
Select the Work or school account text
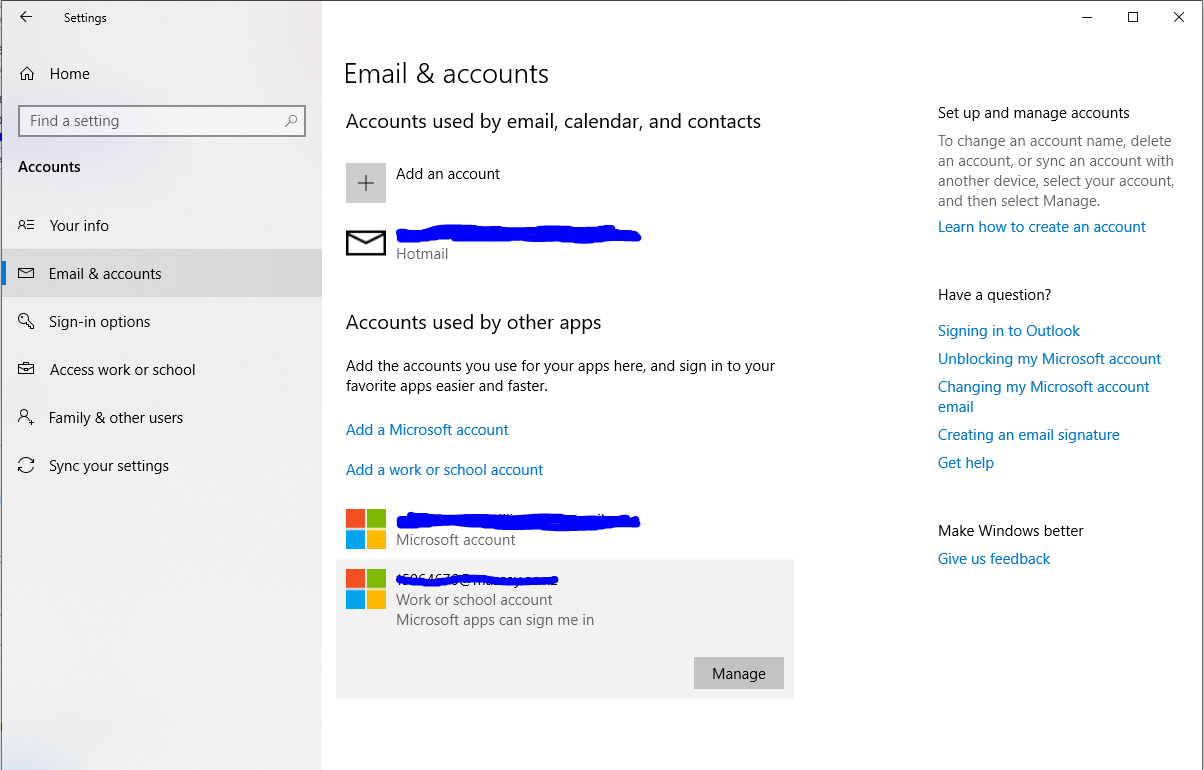(x=474, y=600)
